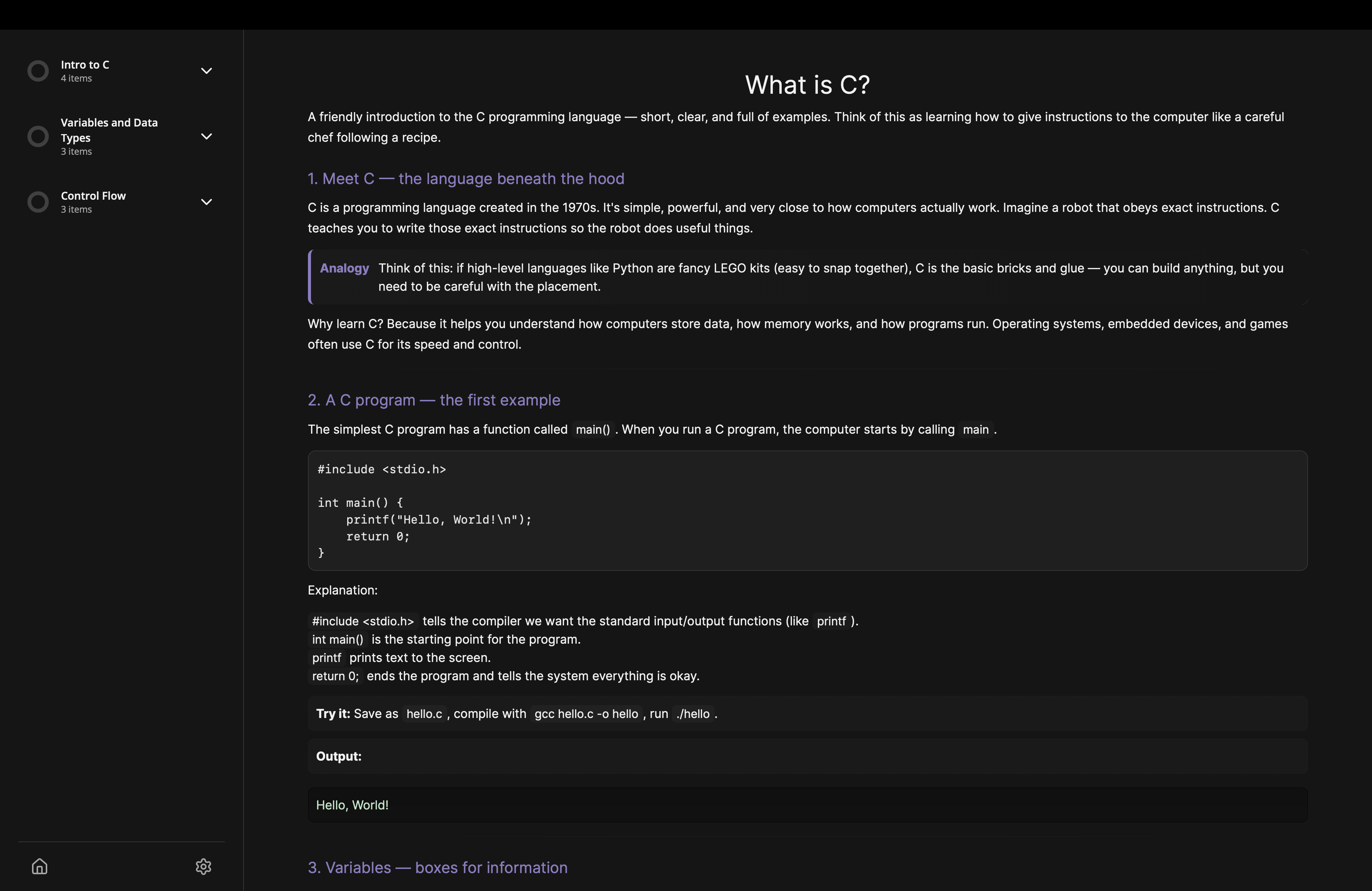The width and height of the screenshot is (1372, 891).
Task: Toggle the Control Flow progress circle
Action: pos(38,202)
